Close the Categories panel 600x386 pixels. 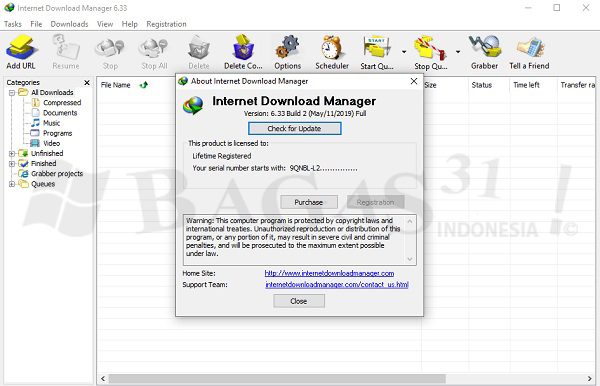coord(87,83)
